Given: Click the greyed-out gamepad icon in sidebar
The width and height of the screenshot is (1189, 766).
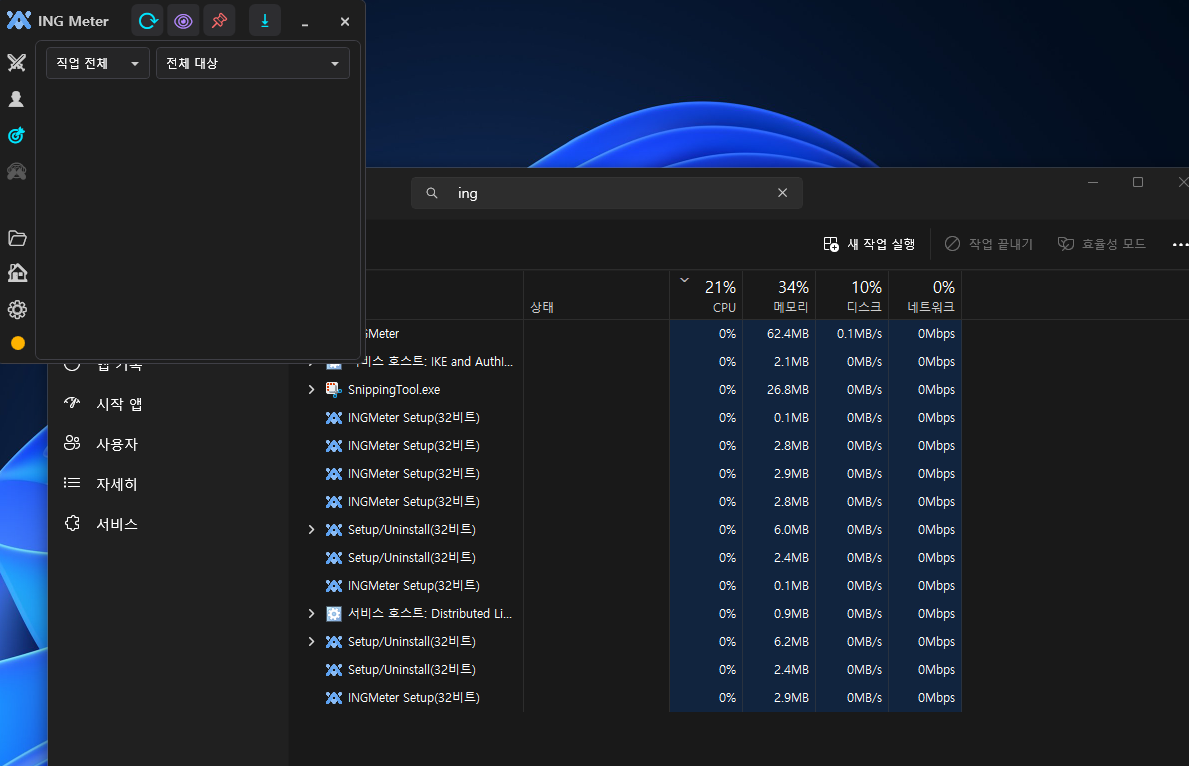Looking at the screenshot, I should tap(16, 171).
